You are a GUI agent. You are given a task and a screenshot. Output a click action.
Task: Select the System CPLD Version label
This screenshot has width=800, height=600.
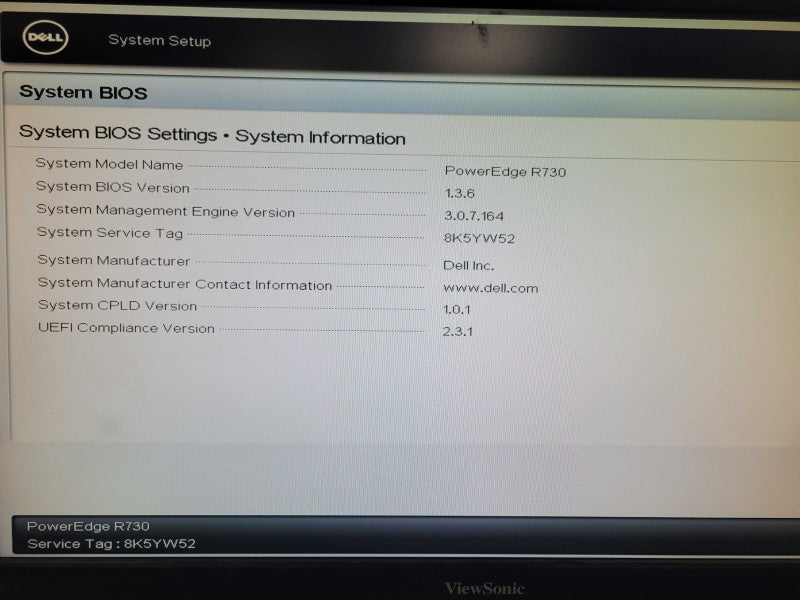[x=117, y=305]
